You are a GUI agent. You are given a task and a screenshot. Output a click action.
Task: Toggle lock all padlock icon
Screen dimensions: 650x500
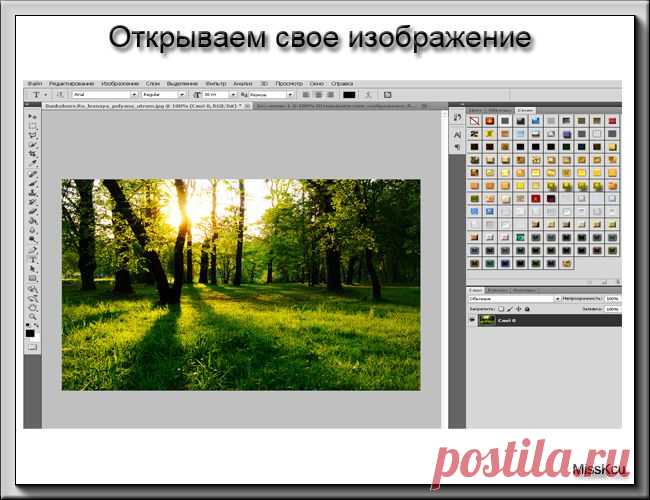coord(527,309)
